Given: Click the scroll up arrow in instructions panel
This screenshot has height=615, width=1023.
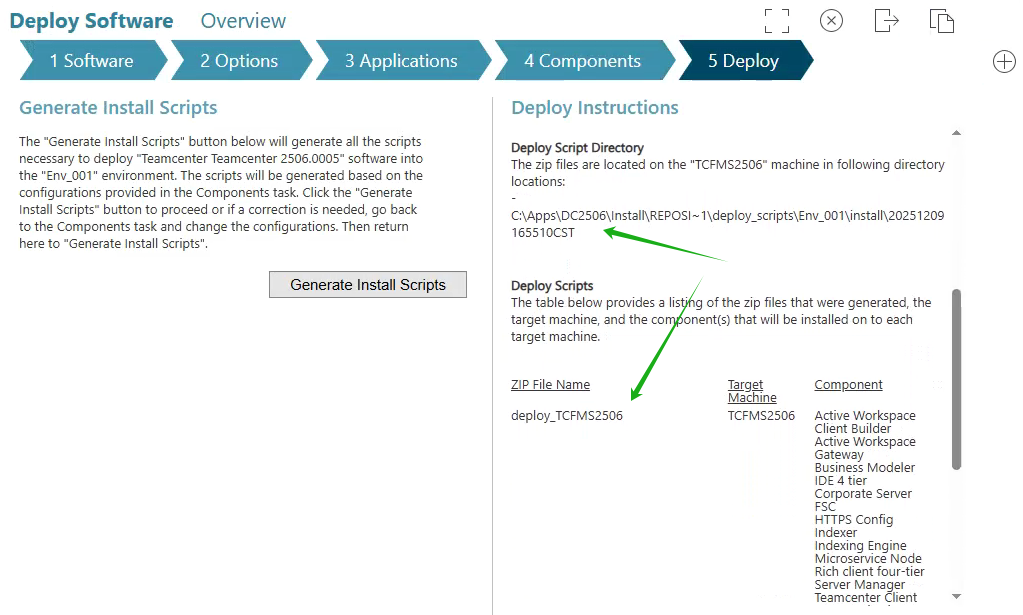Looking at the screenshot, I should point(956,133).
